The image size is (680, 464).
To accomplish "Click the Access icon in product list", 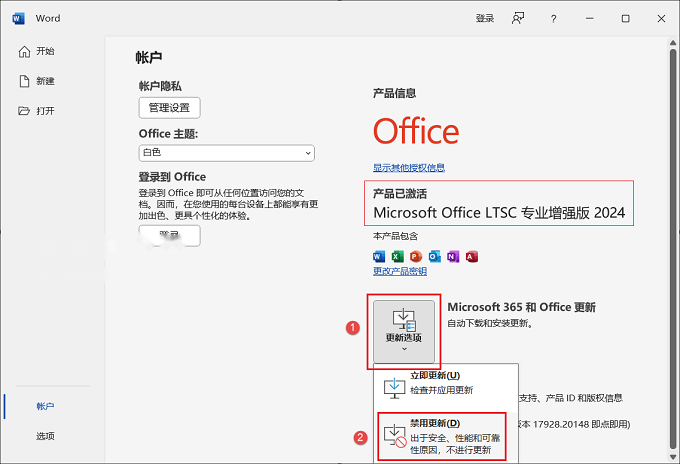I will [x=472, y=257].
